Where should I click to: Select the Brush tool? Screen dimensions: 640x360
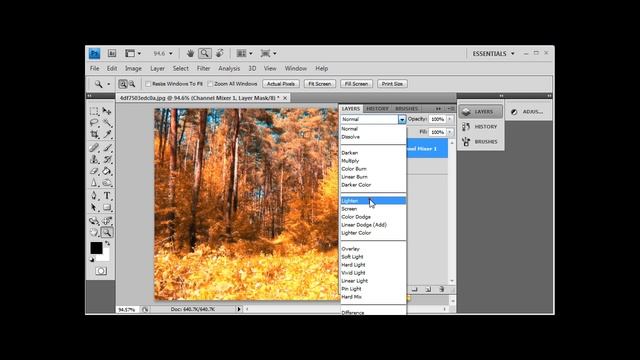107,148
